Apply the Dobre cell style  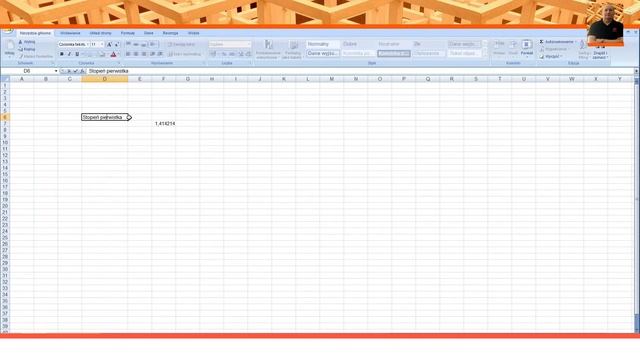tap(358, 44)
